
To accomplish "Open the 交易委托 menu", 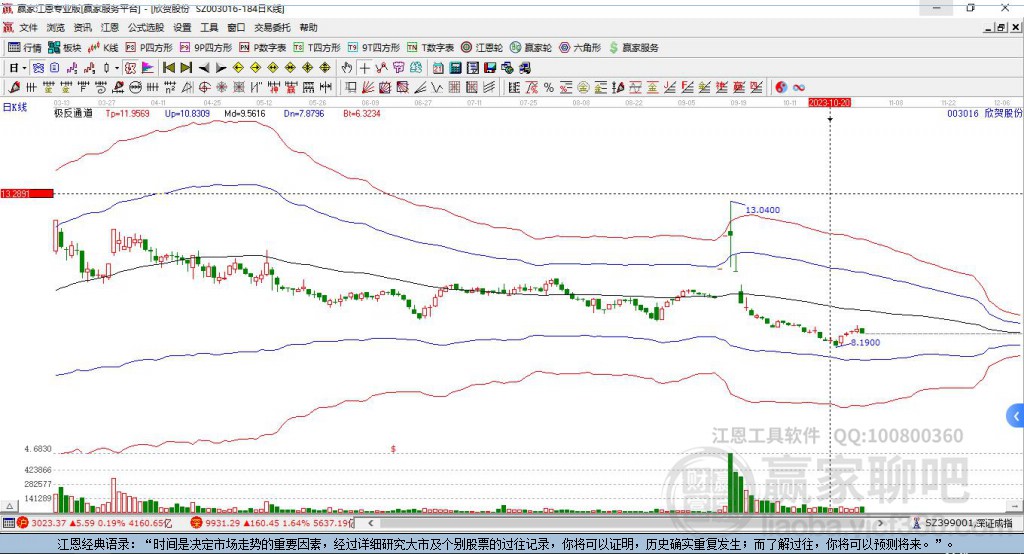I will [272, 27].
